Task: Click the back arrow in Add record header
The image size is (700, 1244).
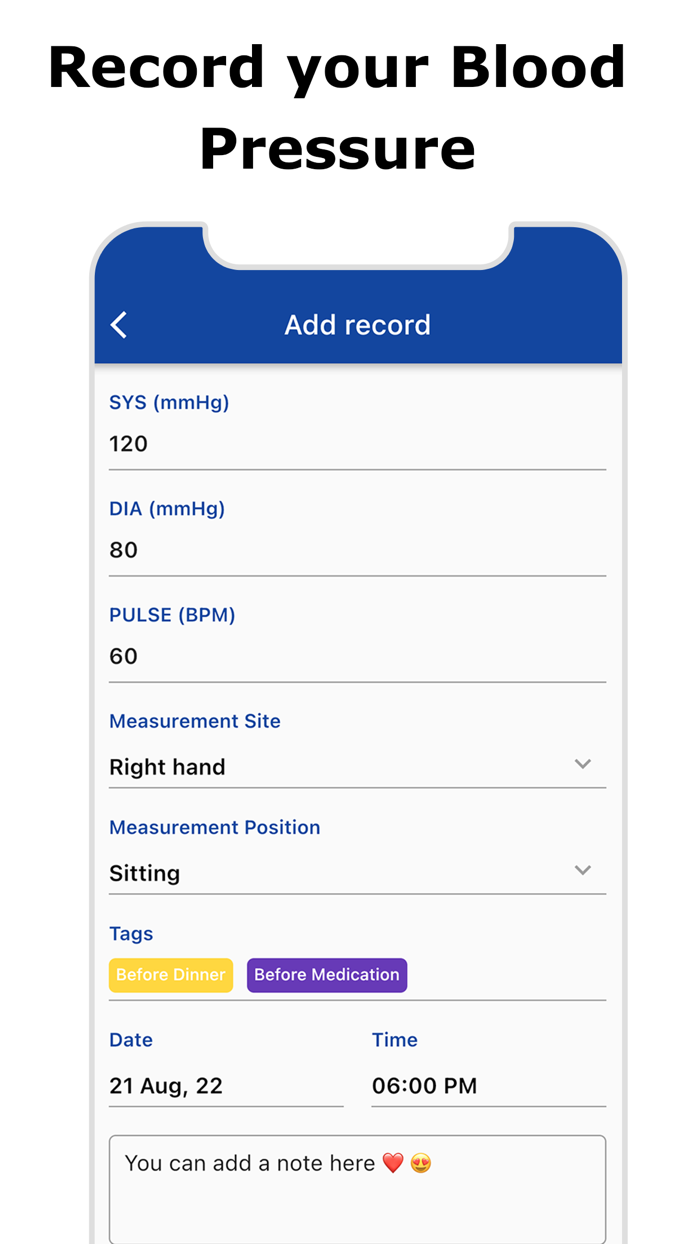Action: [x=118, y=324]
